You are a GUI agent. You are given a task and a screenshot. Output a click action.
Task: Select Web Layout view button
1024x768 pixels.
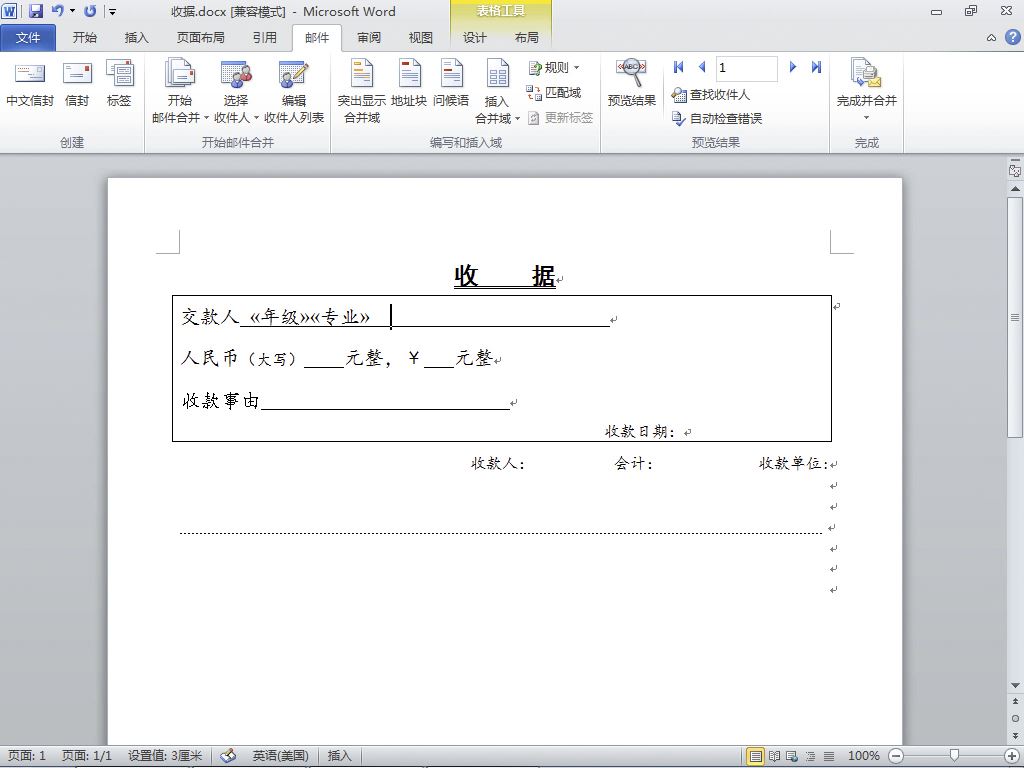(x=792, y=756)
